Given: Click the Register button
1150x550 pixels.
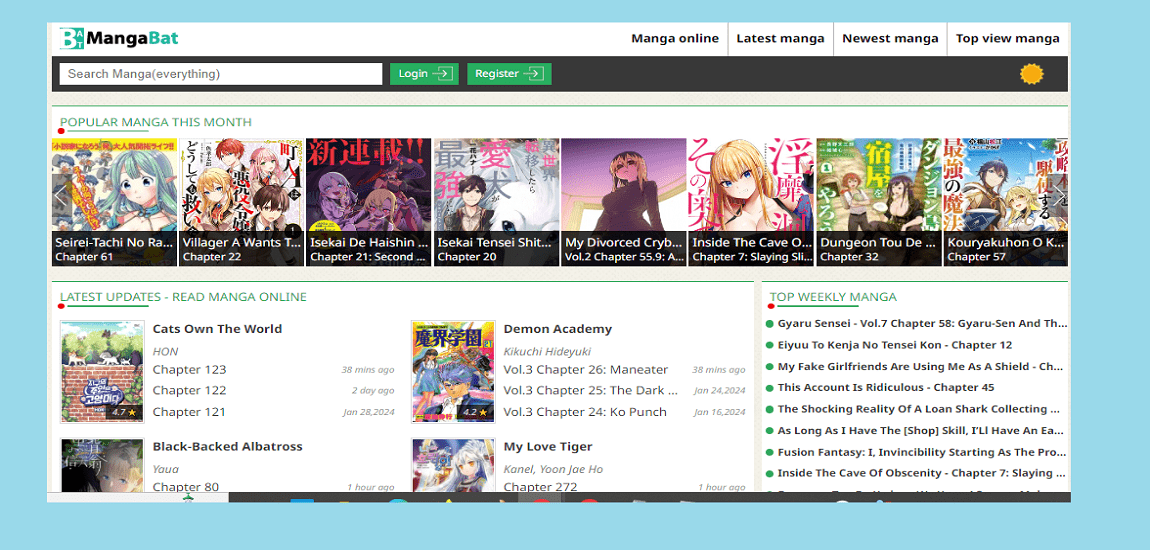Looking at the screenshot, I should [509, 74].
